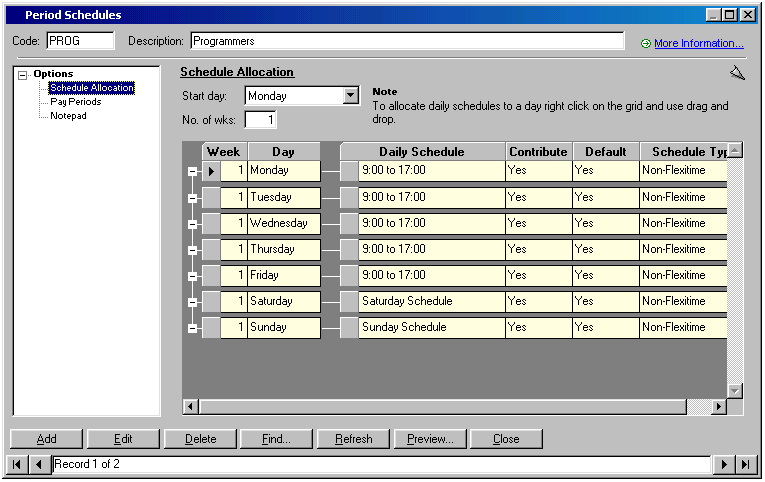Go to first record navigation button
Screen dimensions: 765x482
[17, 464]
